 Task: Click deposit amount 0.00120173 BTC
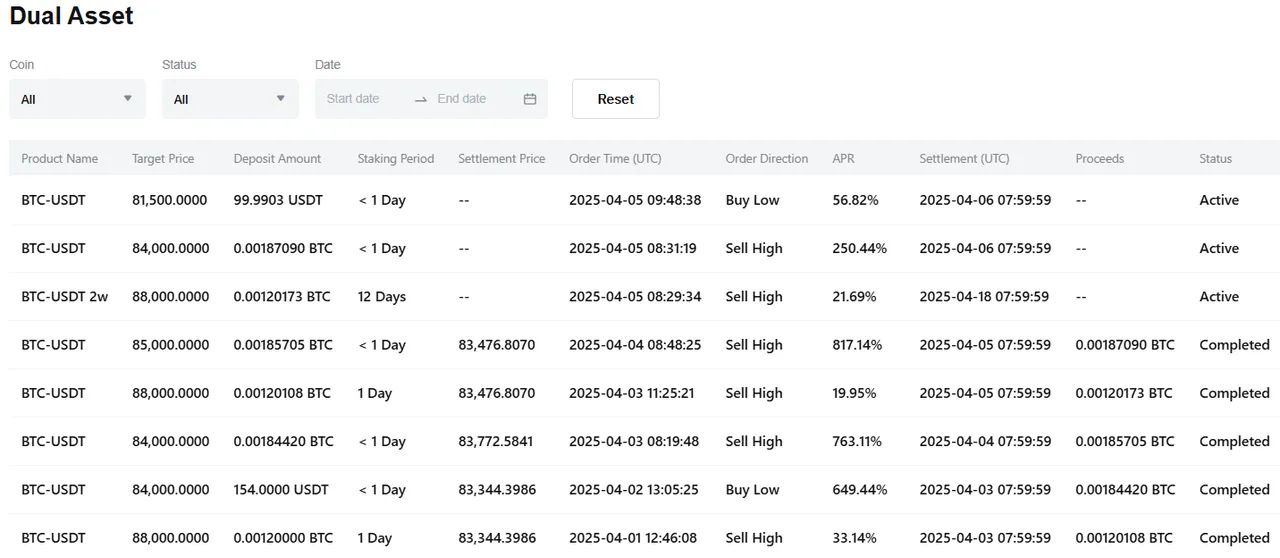click(282, 297)
